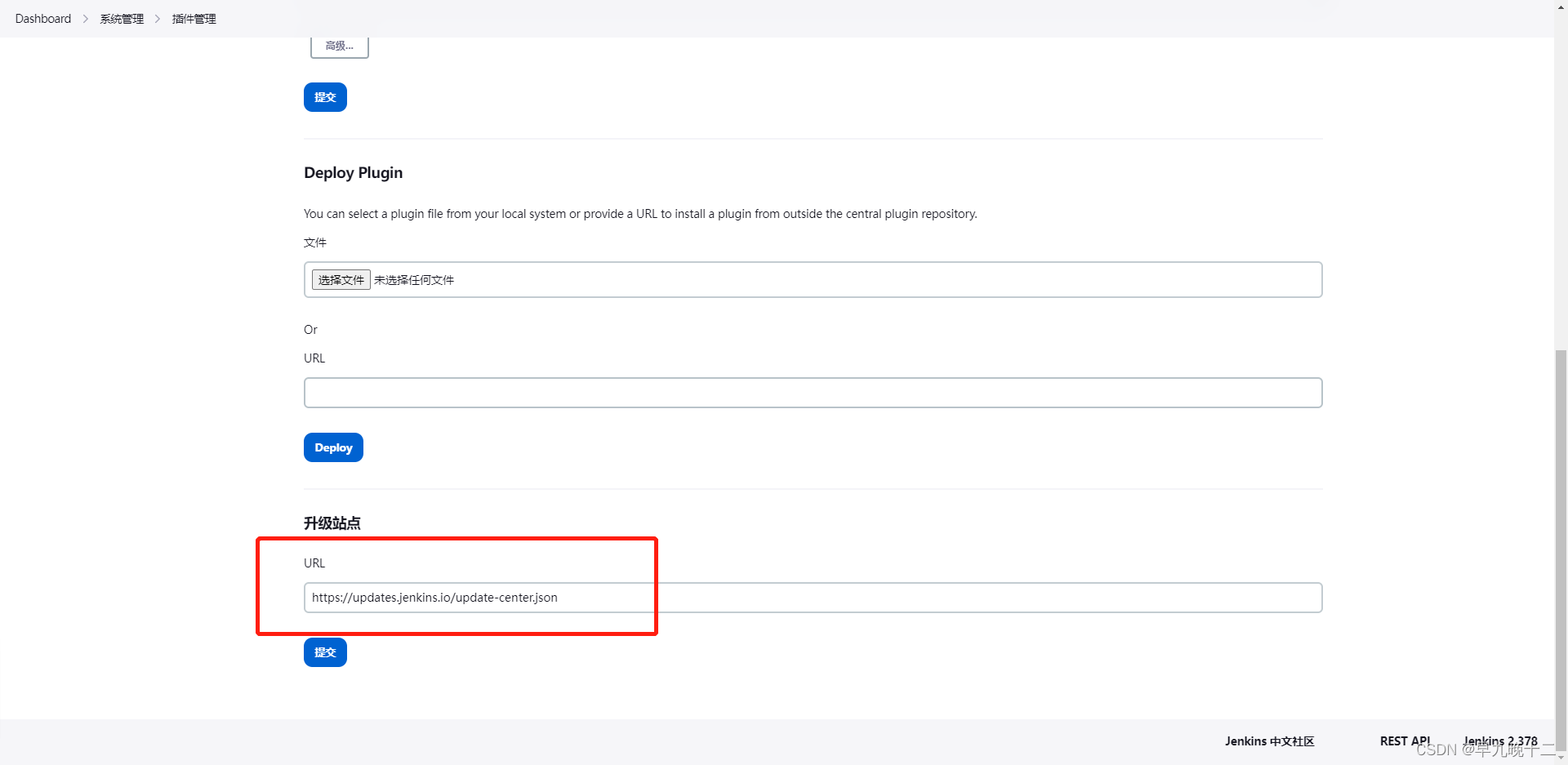
Task: Open the Jenkins 中文社区 footer link
Action: (1269, 741)
